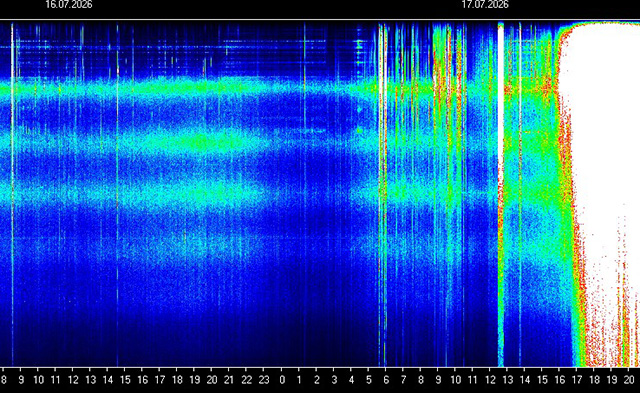Pick hour 2 on the time axis
The height and width of the screenshot is (393, 640).
click(317, 380)
